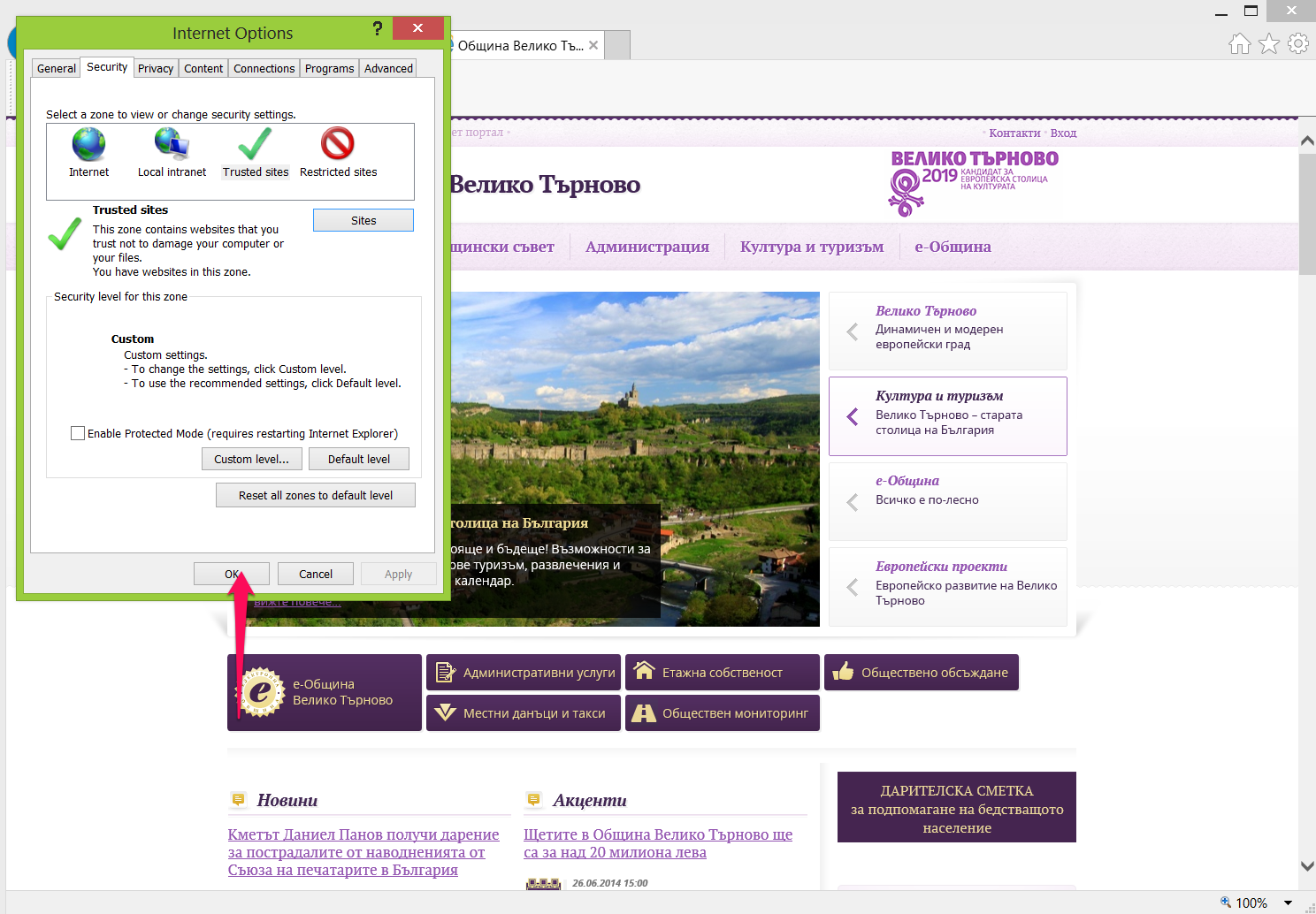The image size is (1316, 914).
Task: Click the Местни данъци и такси arrow icon
Action: [446, 712]
